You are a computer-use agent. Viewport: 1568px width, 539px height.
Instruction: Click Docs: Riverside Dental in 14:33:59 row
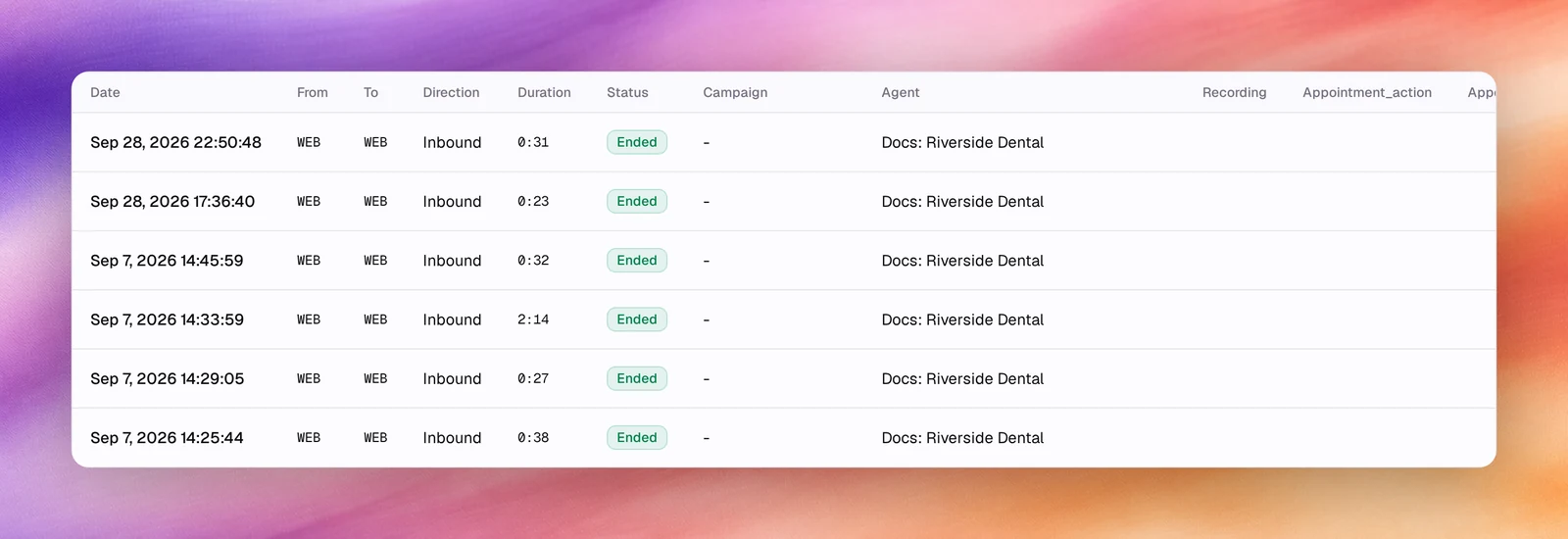coord(962,319)
